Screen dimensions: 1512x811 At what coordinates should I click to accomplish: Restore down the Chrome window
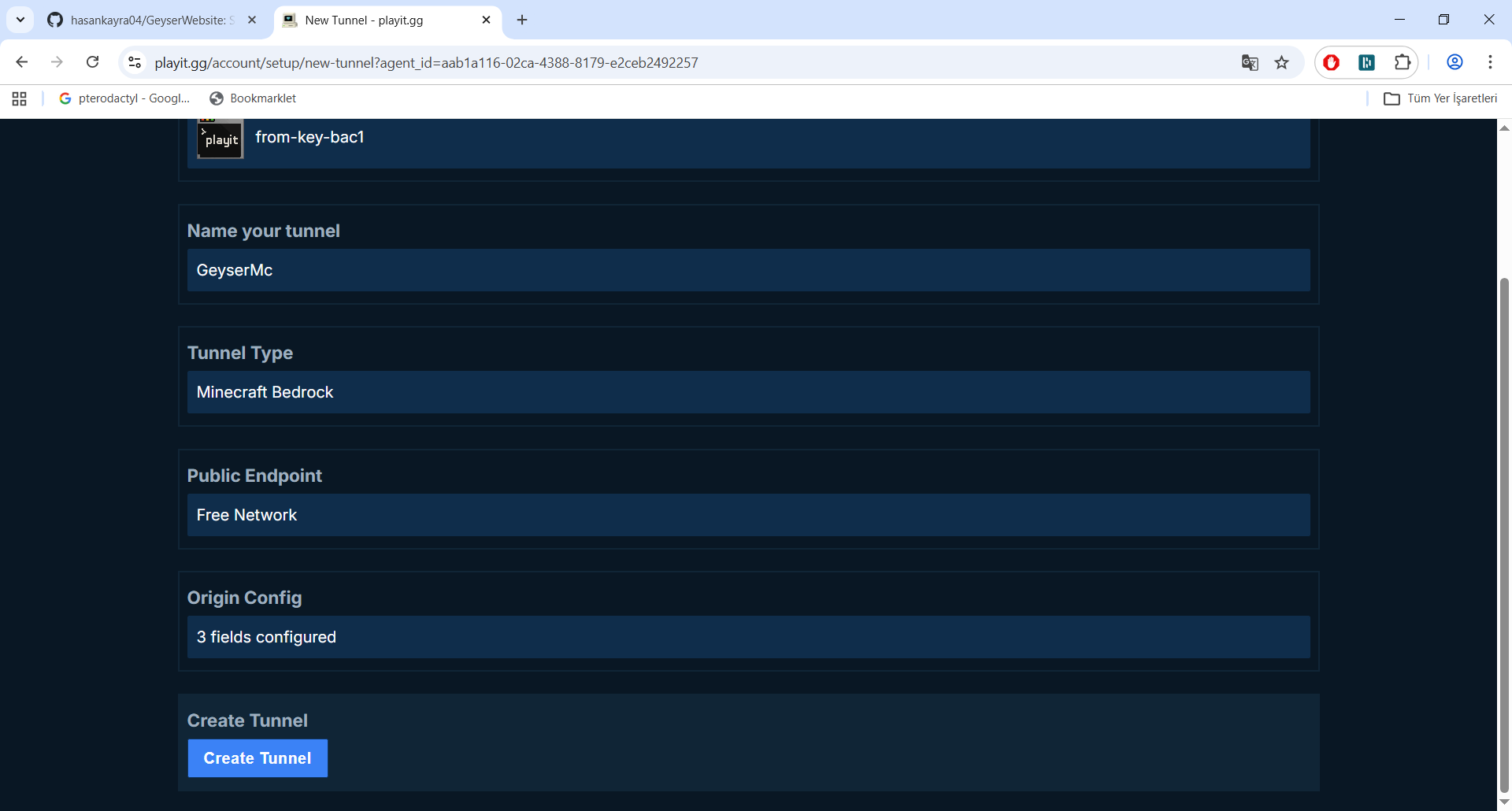pyautogui.click(x=1443, y=20)
